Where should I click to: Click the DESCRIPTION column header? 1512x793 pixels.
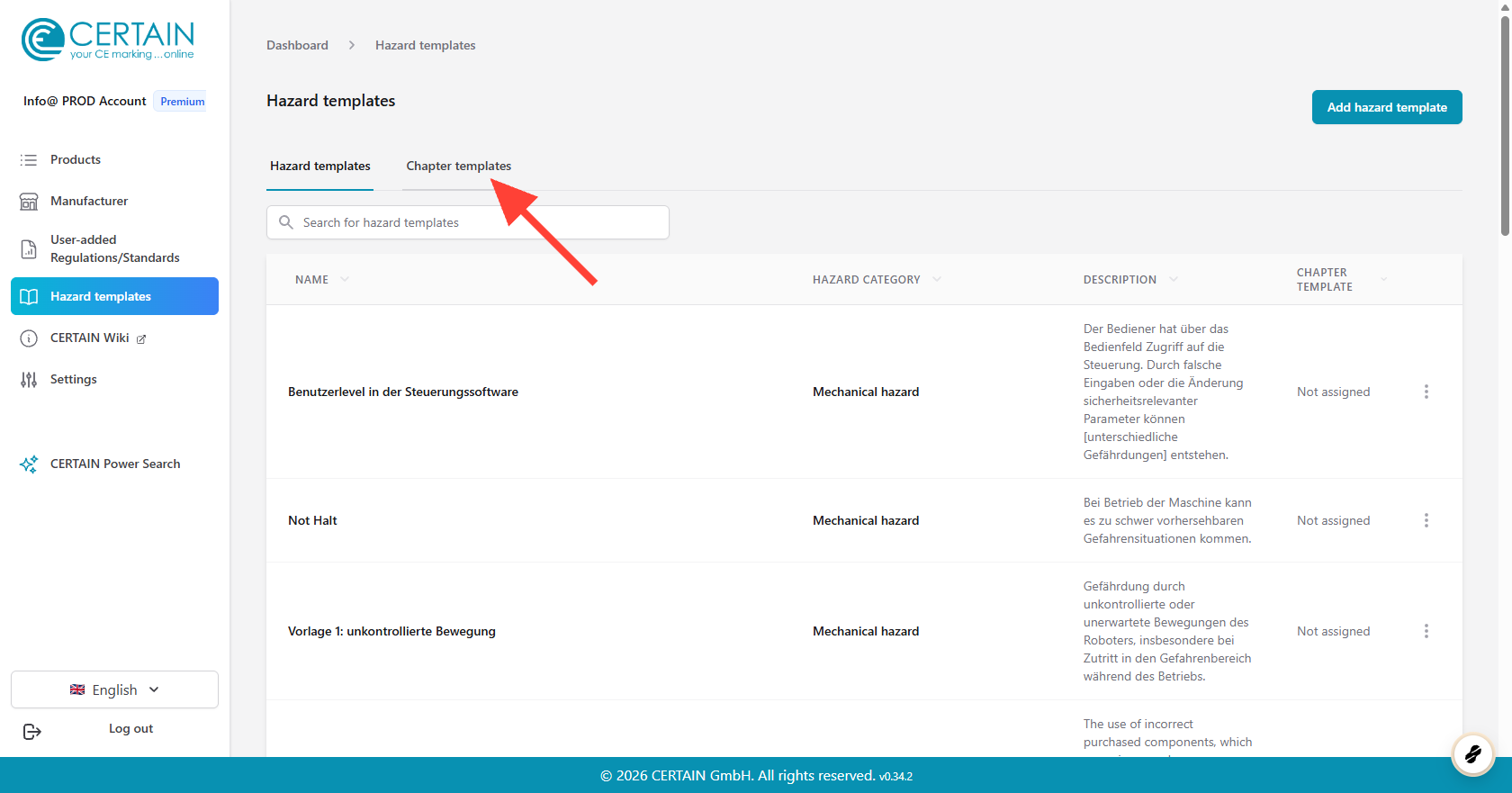1120,280
